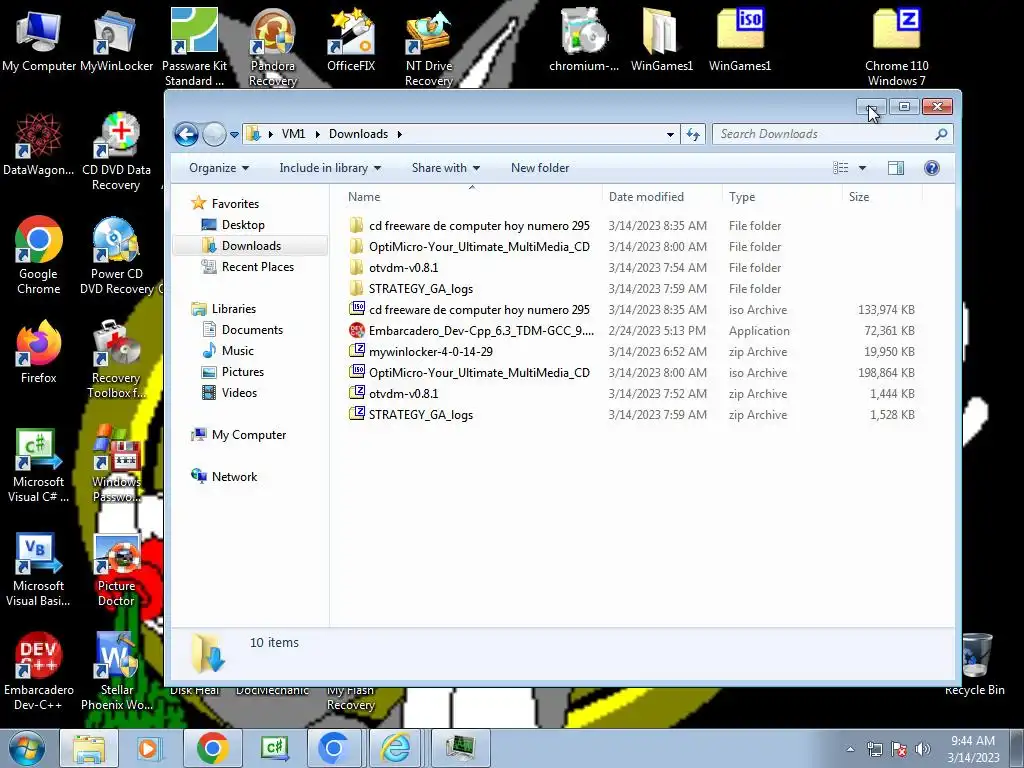Select Desktop under Favorites
Image resolution: width=1024 pixels, height=768 pixels.
(x=243, y=225)
